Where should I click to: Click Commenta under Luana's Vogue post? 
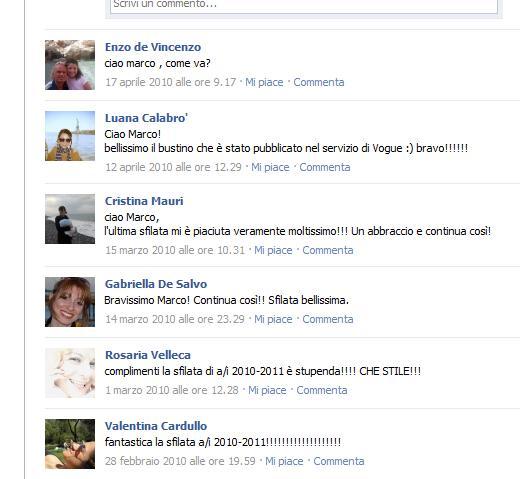click(325, 167)
